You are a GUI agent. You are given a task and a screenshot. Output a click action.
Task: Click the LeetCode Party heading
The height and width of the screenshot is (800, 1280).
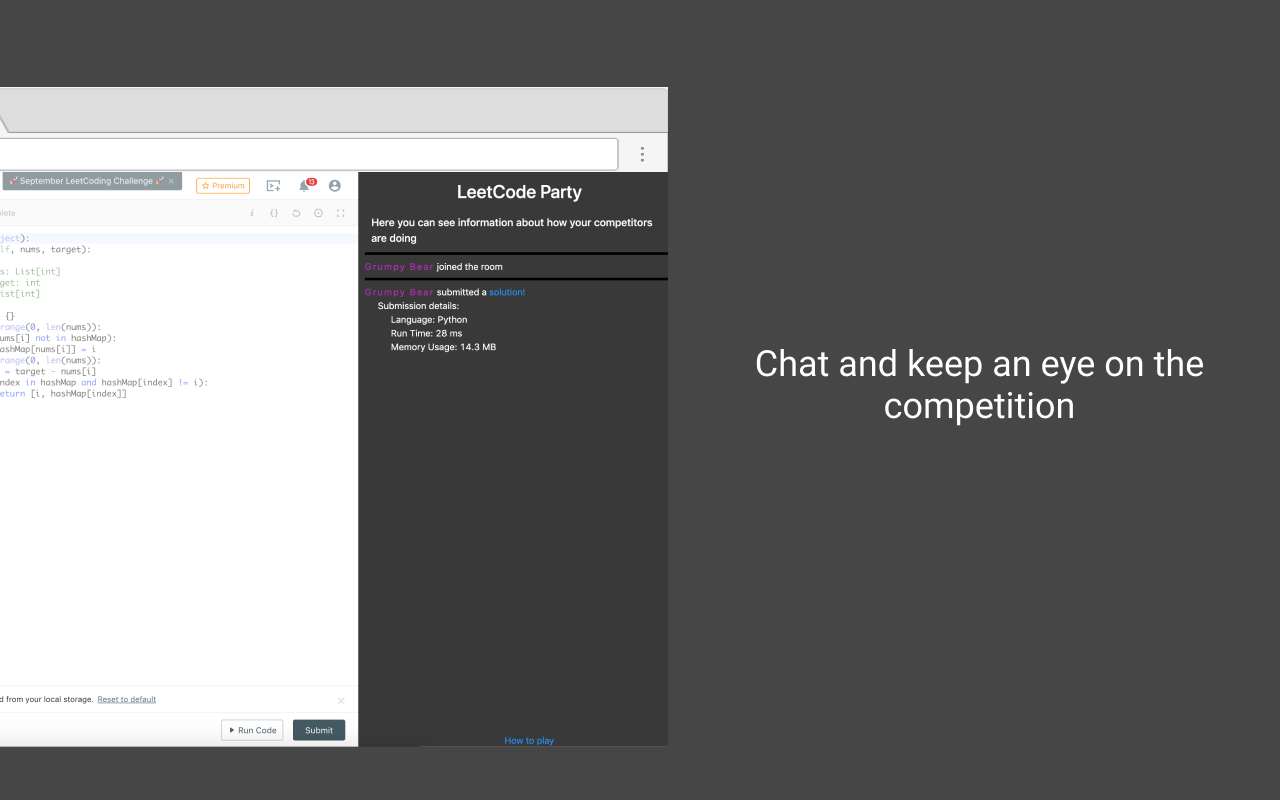tap(519, 192)
